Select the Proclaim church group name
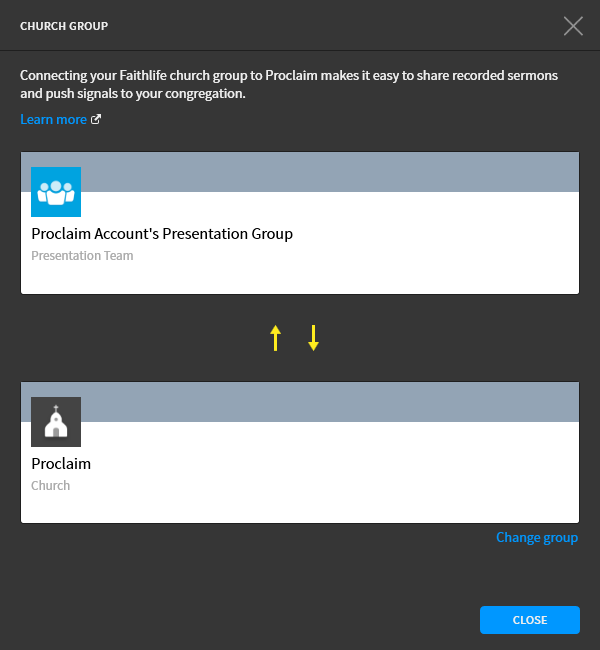Screen dimensions: 600x650 (61, 464)
